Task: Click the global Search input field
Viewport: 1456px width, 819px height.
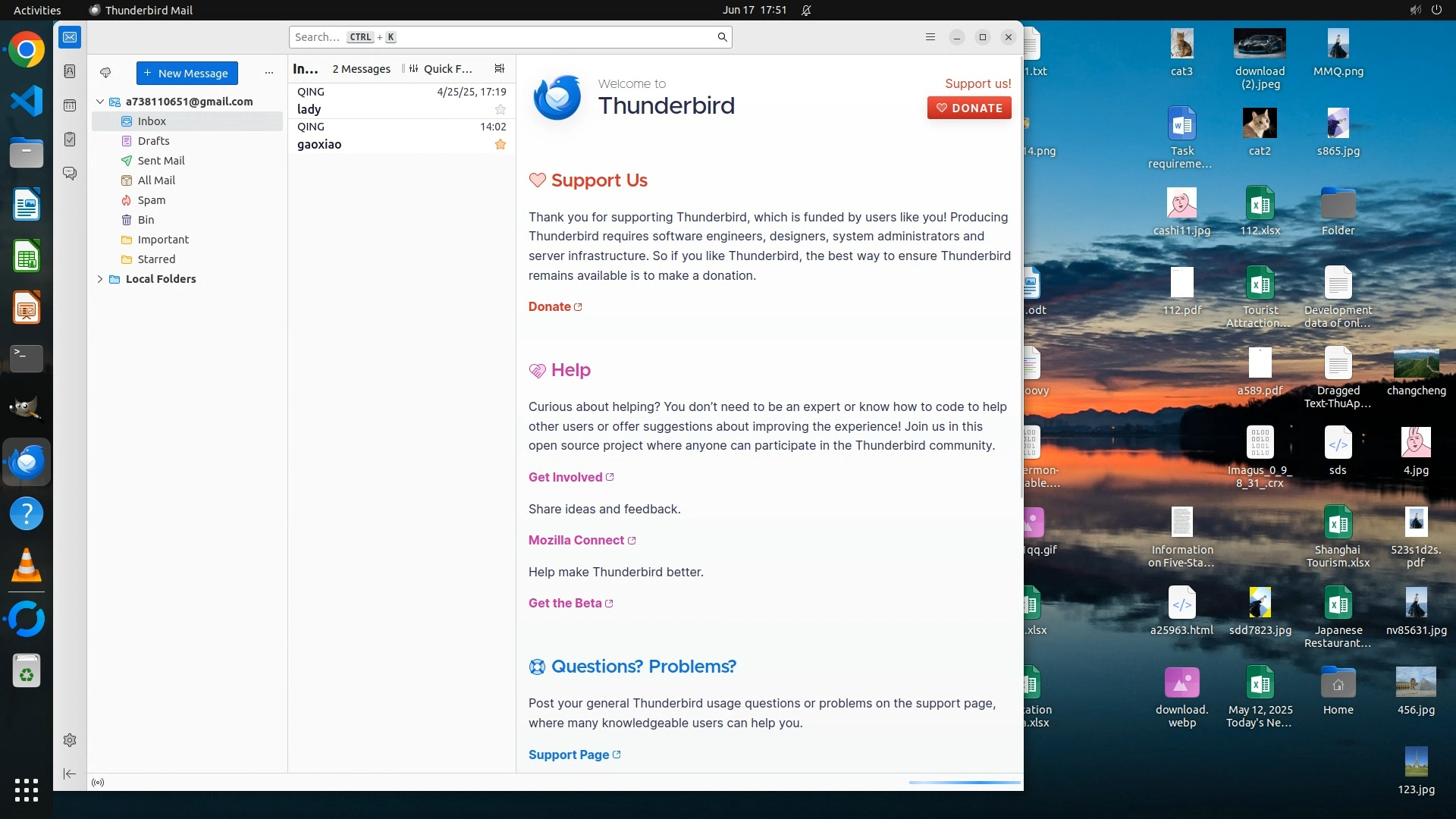Action: (x=500, y=37)
